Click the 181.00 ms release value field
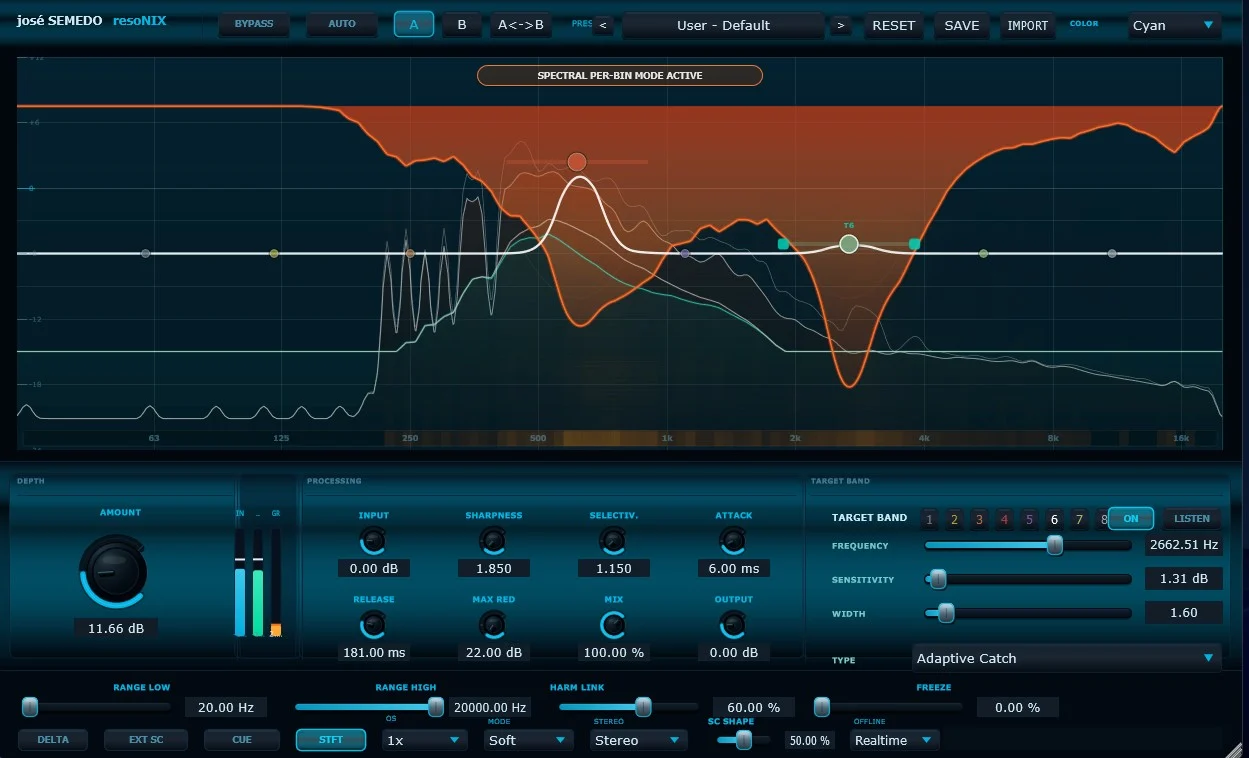 (375, 653)
